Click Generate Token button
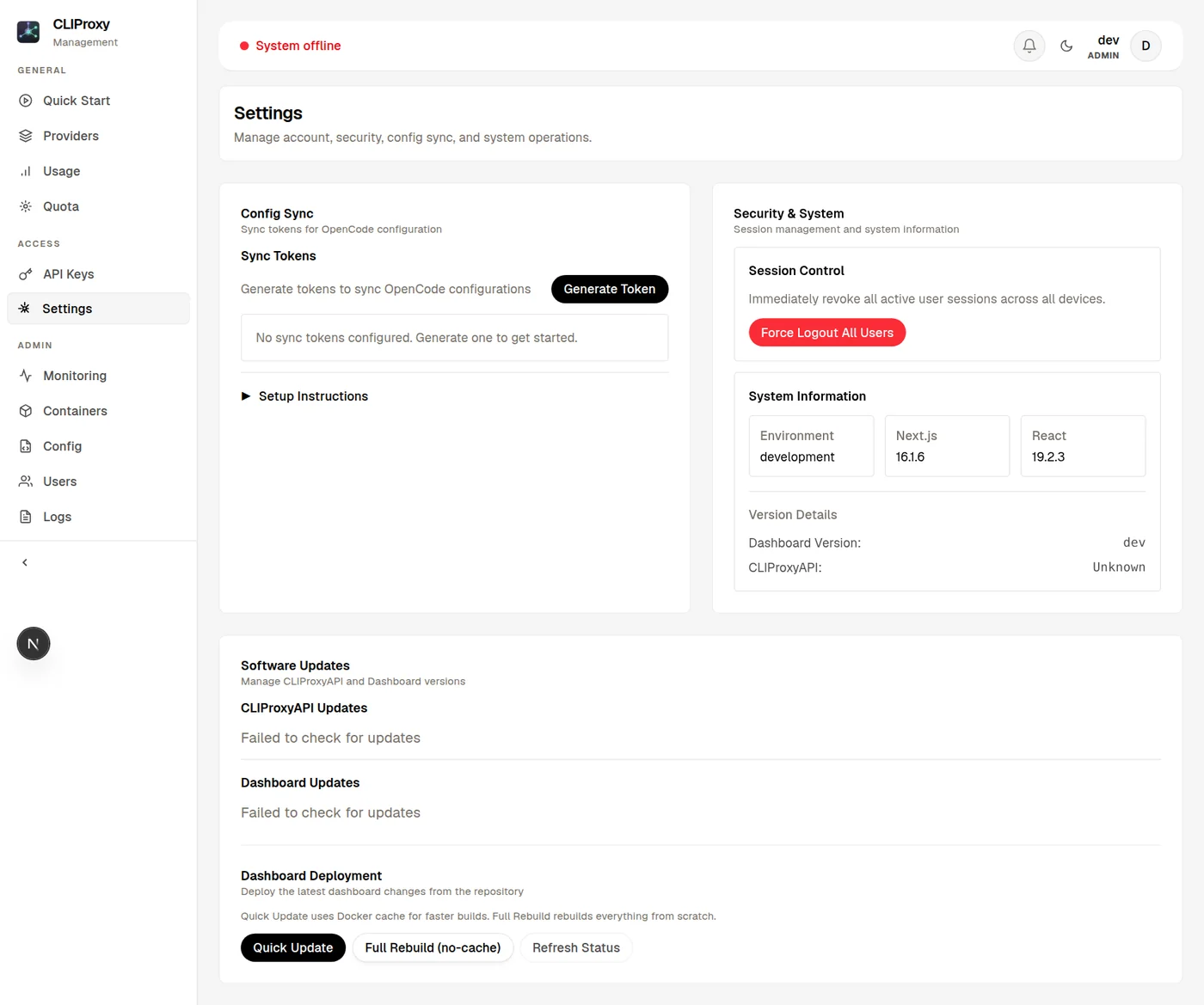Image resolution: width=1204 pixels, height=1005 pixels. (610, 289)
